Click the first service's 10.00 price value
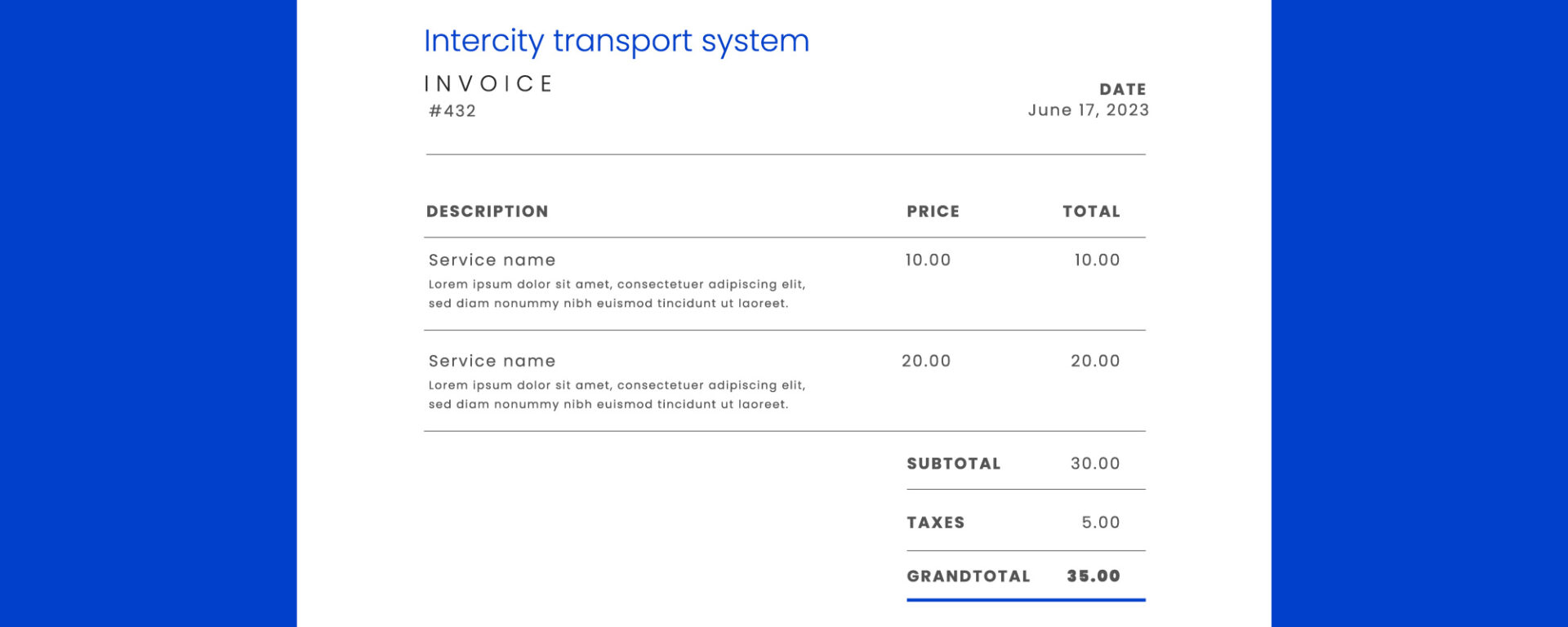The image size is (1568, 627). click(928, 260)
